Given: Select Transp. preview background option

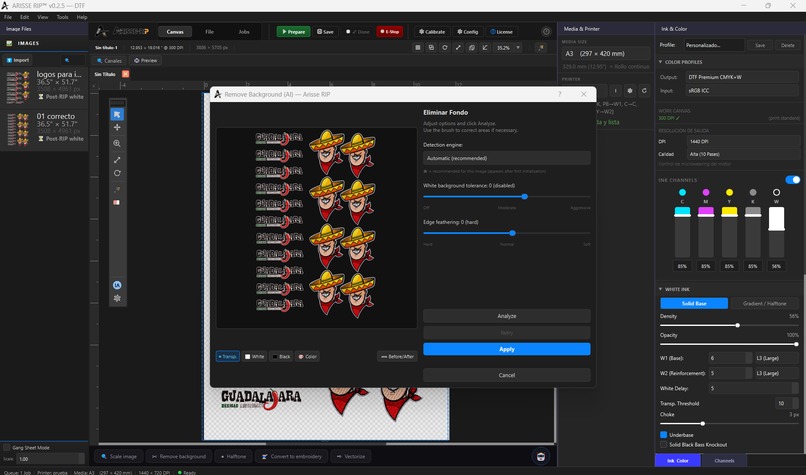Looking at the screenshot, I should click(228, 356).
